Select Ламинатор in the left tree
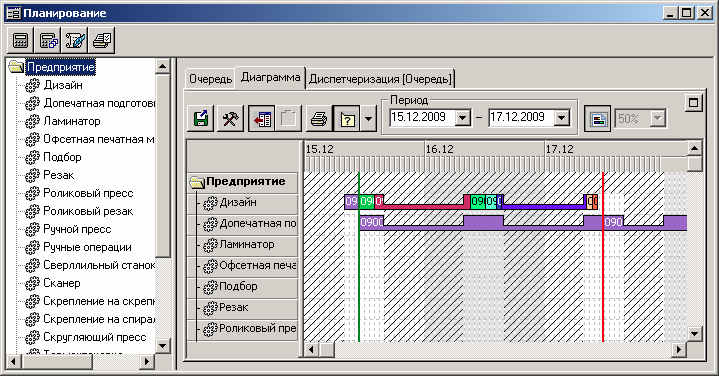The height and width of the screenshot is (376, 719). (72, 121)
